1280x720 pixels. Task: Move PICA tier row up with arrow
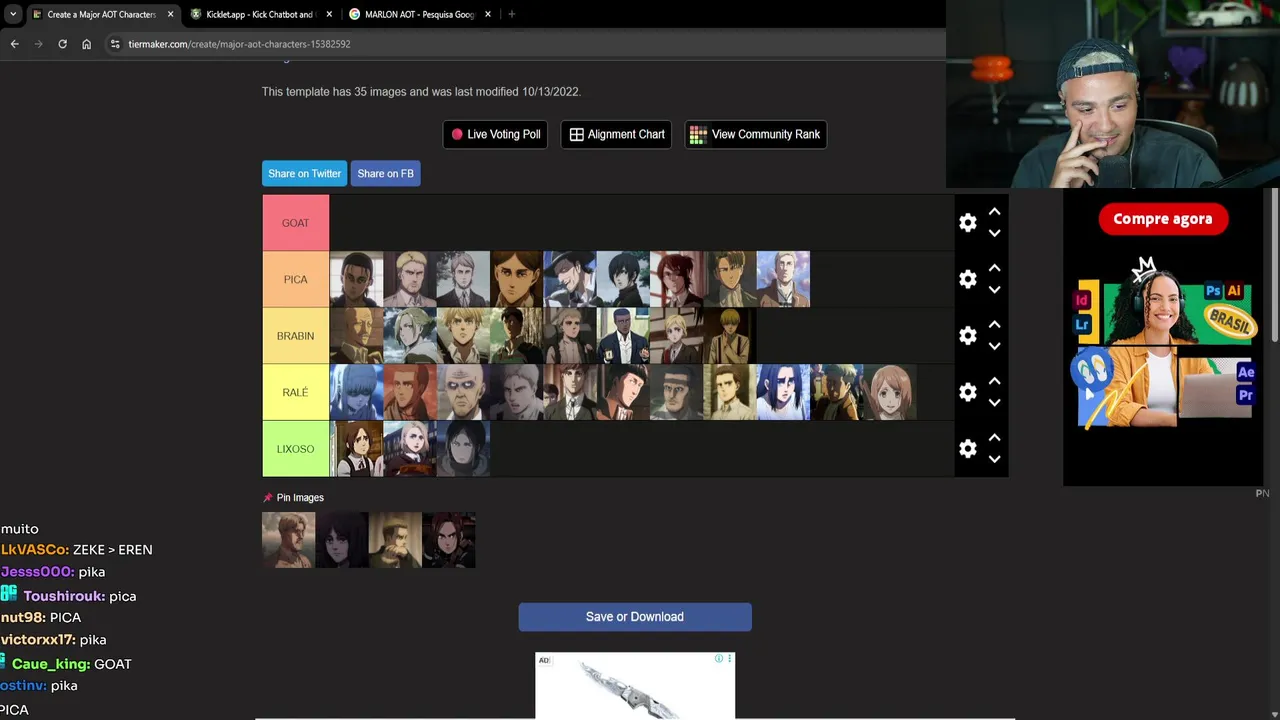point(994,268)
